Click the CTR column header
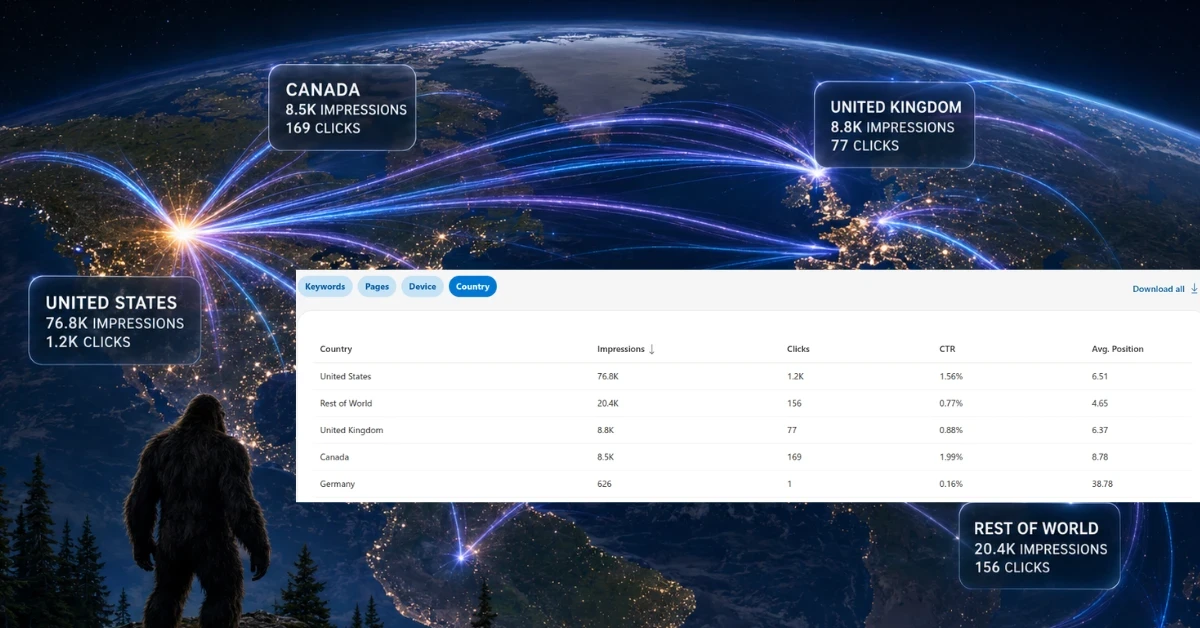The height and width of the screenshot is (628, 1200). pos(948,349)
